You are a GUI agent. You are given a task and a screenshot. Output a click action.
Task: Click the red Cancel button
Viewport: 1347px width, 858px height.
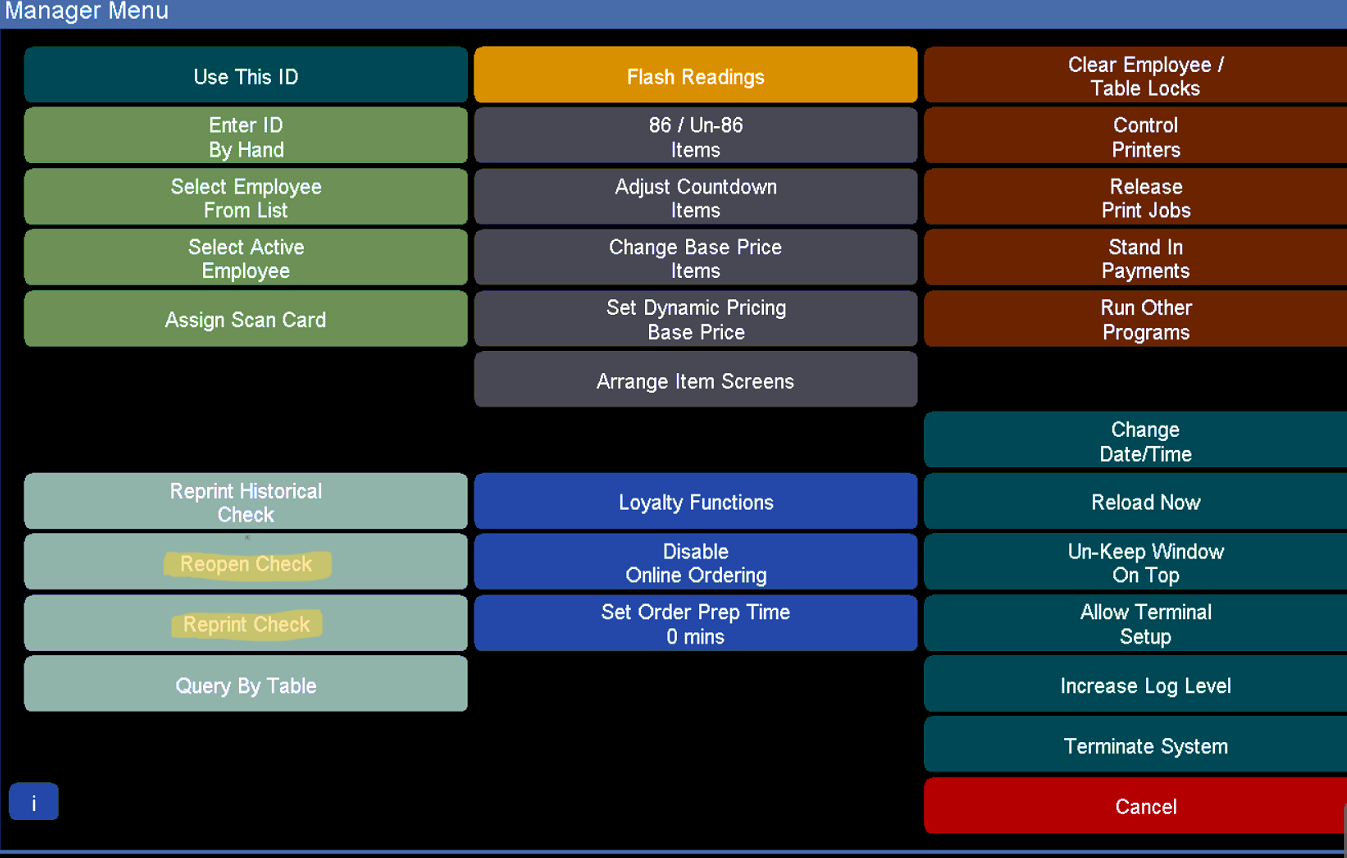(x=1135, y=806)
